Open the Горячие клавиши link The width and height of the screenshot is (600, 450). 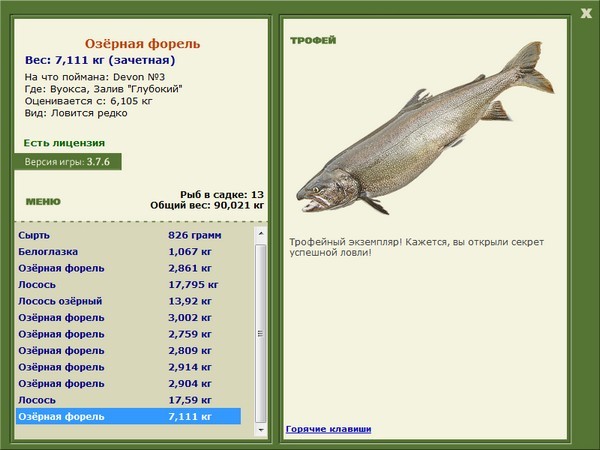328,429
